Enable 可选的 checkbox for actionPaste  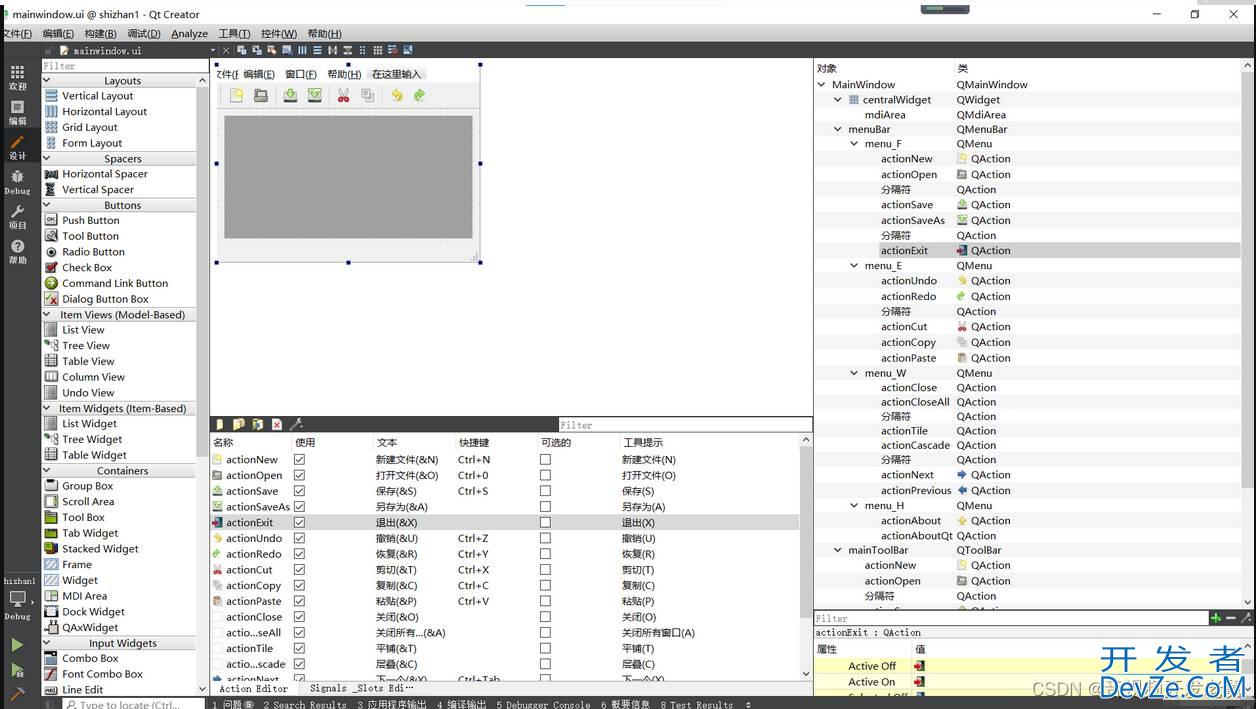545,601
